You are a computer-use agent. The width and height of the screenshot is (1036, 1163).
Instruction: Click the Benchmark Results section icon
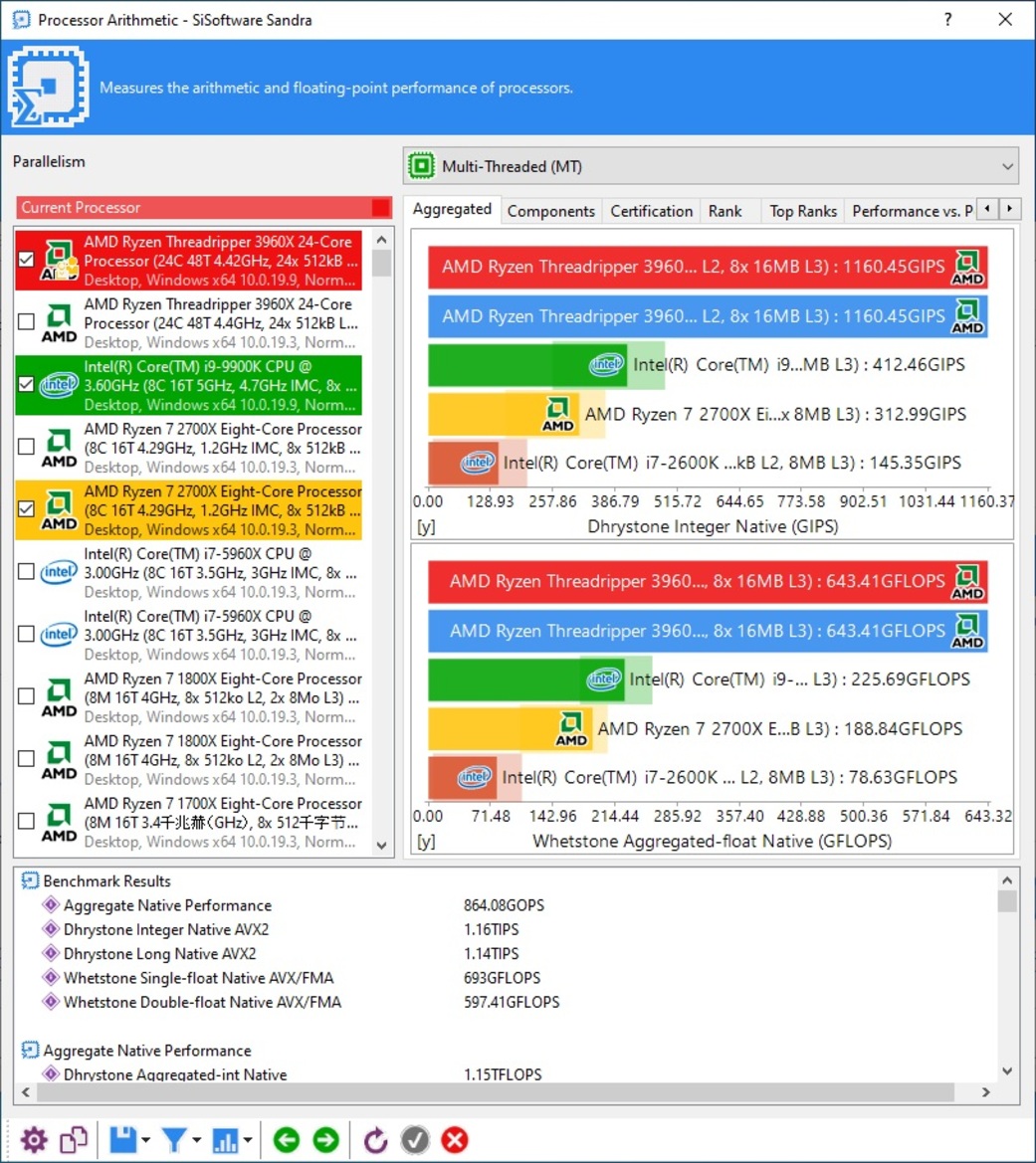pos(30,880)
